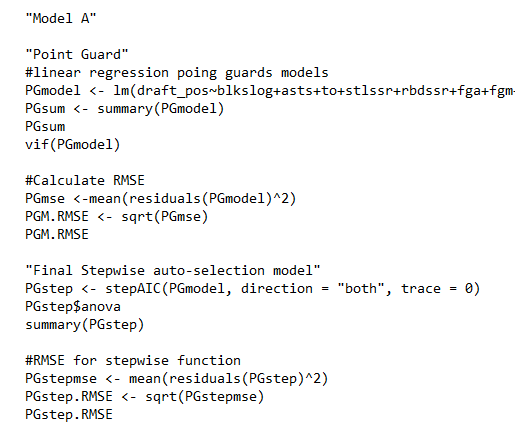Click inside the draft_pos formula text
This screenshot has width=532, height=435.
(326, 91)
